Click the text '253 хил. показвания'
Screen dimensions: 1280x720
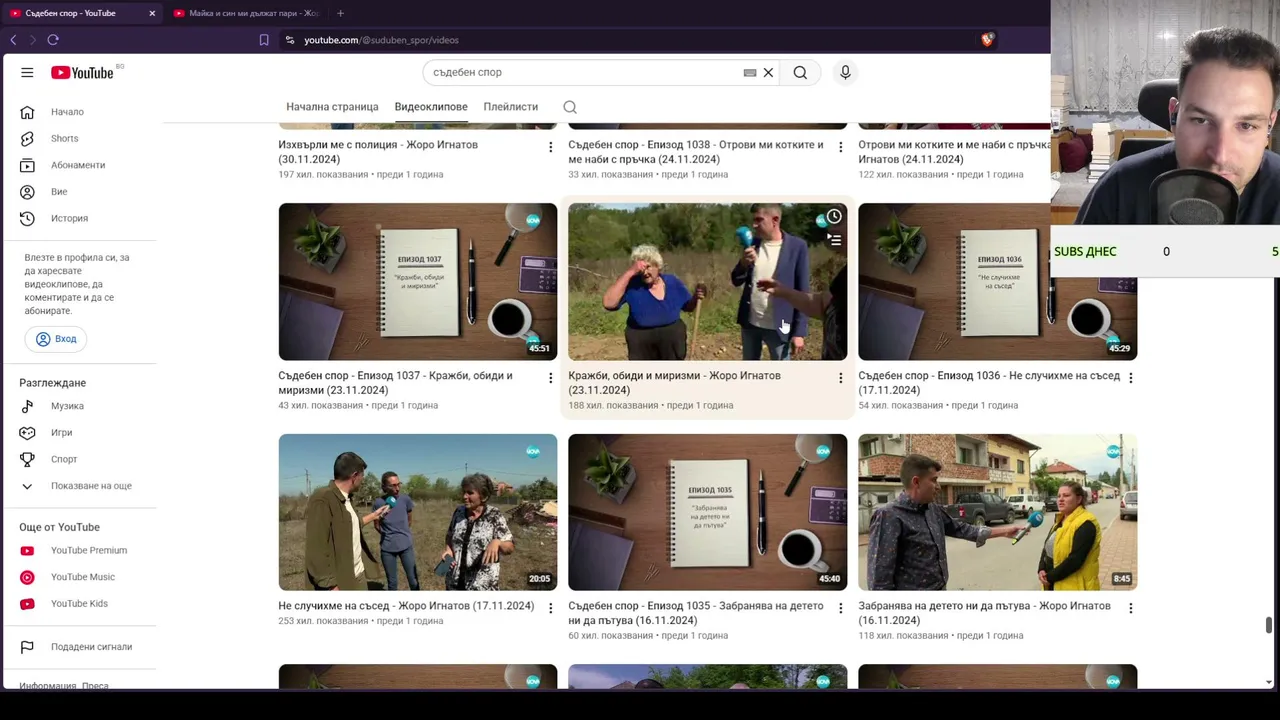321,621
